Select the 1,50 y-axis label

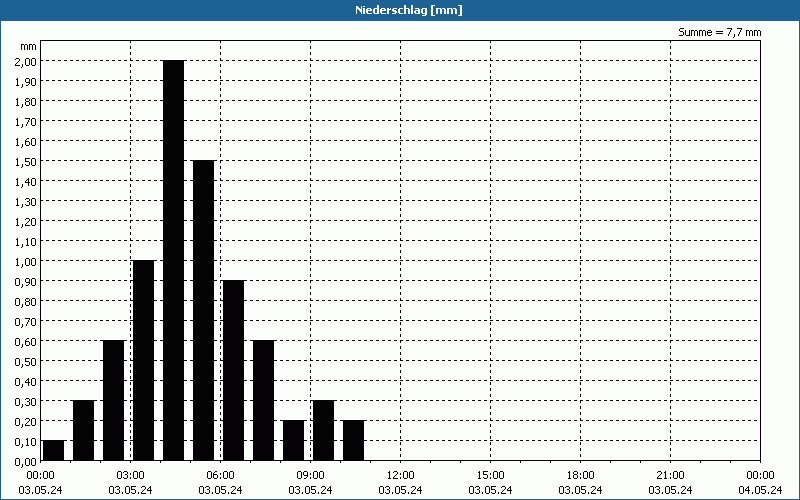coord(27,161)
